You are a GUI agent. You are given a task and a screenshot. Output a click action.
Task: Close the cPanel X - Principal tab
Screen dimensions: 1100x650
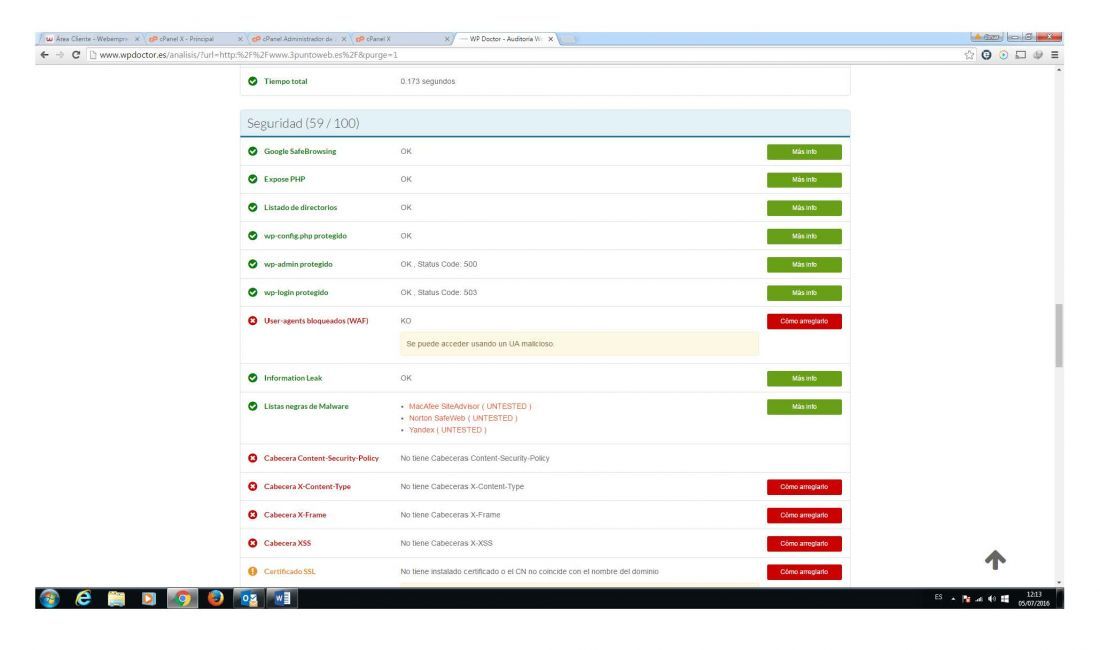pos(240,39)
